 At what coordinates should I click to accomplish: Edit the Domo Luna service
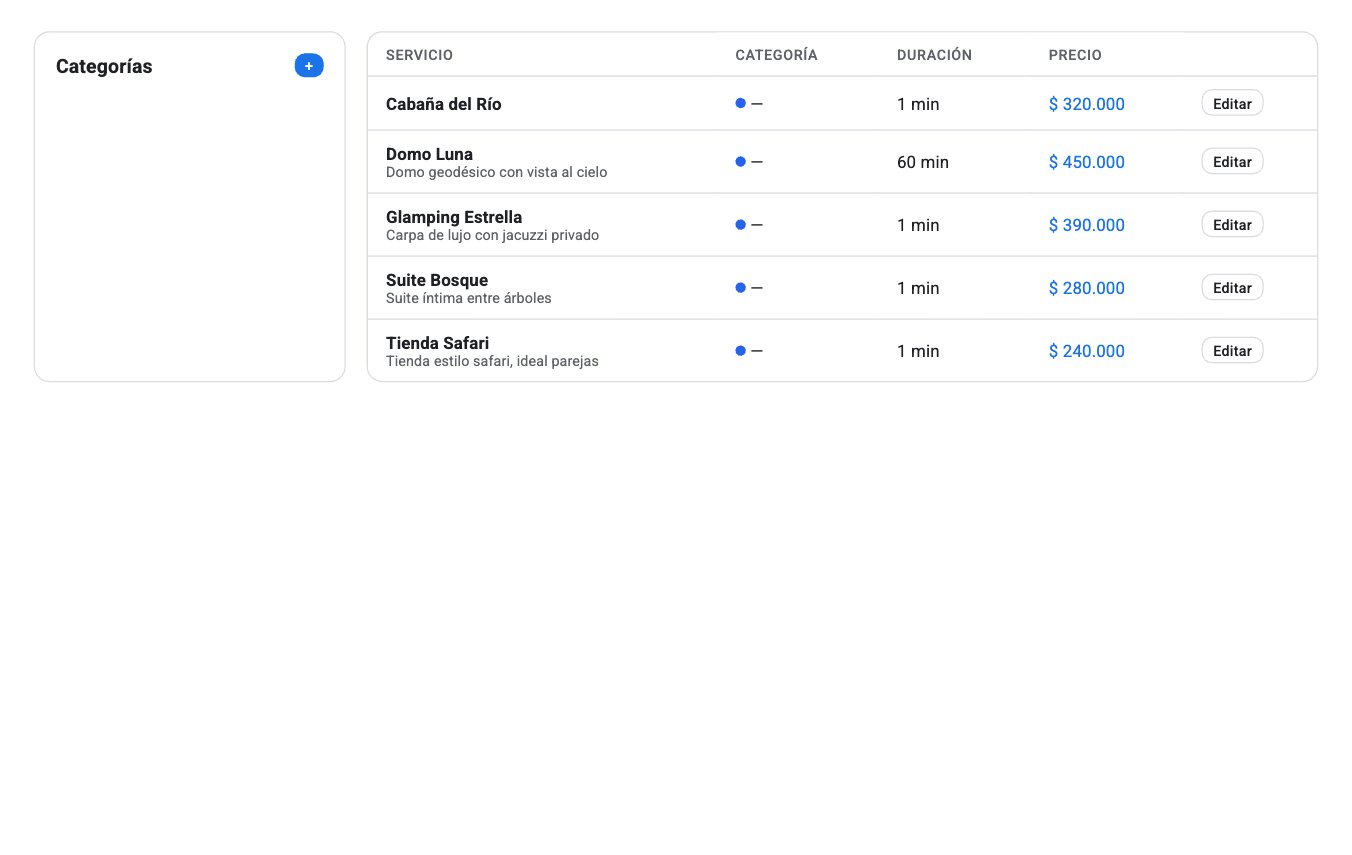coord(1232,161)
